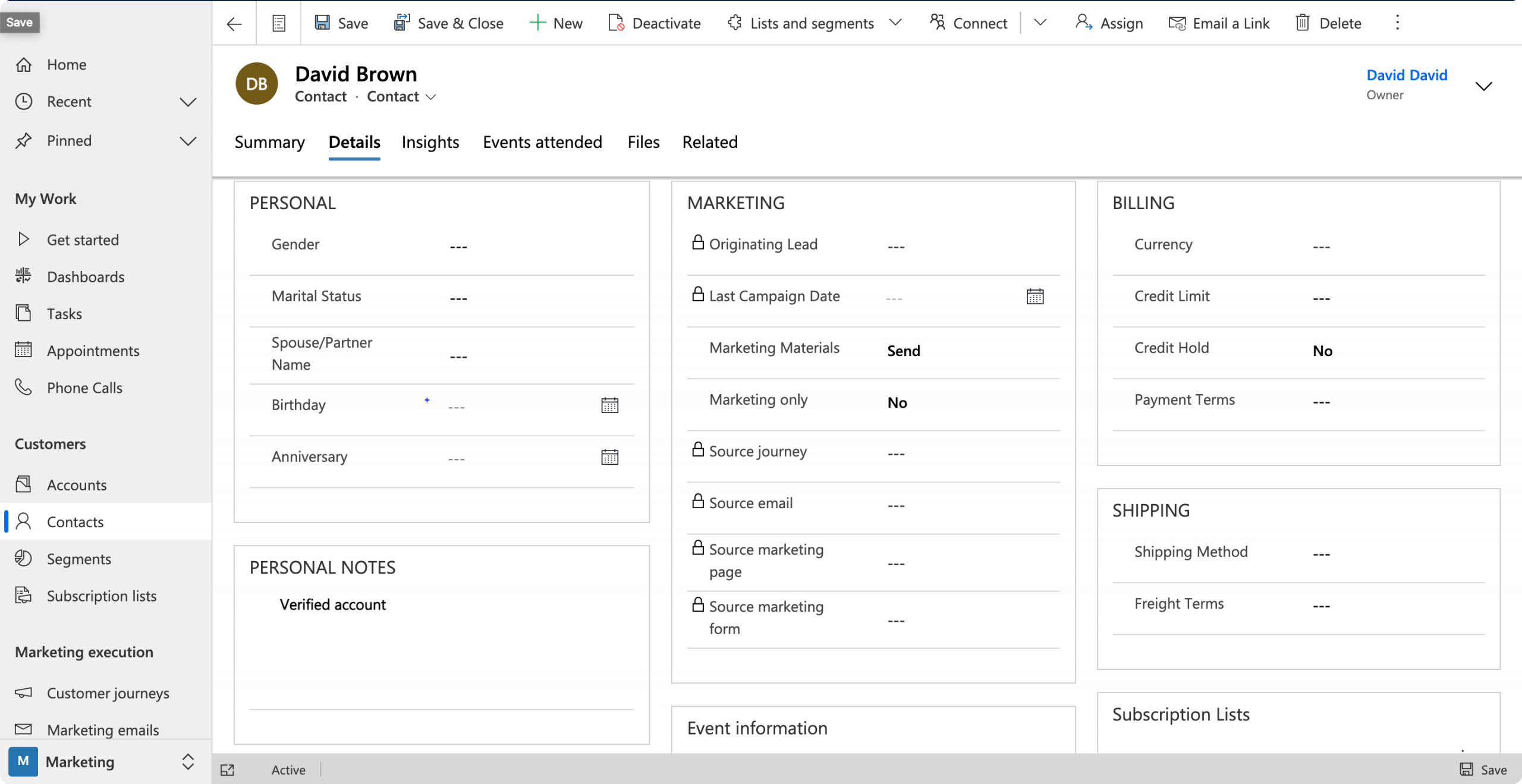Click the Save & Close button
The image size is (1522, 784).
point(448,23)
